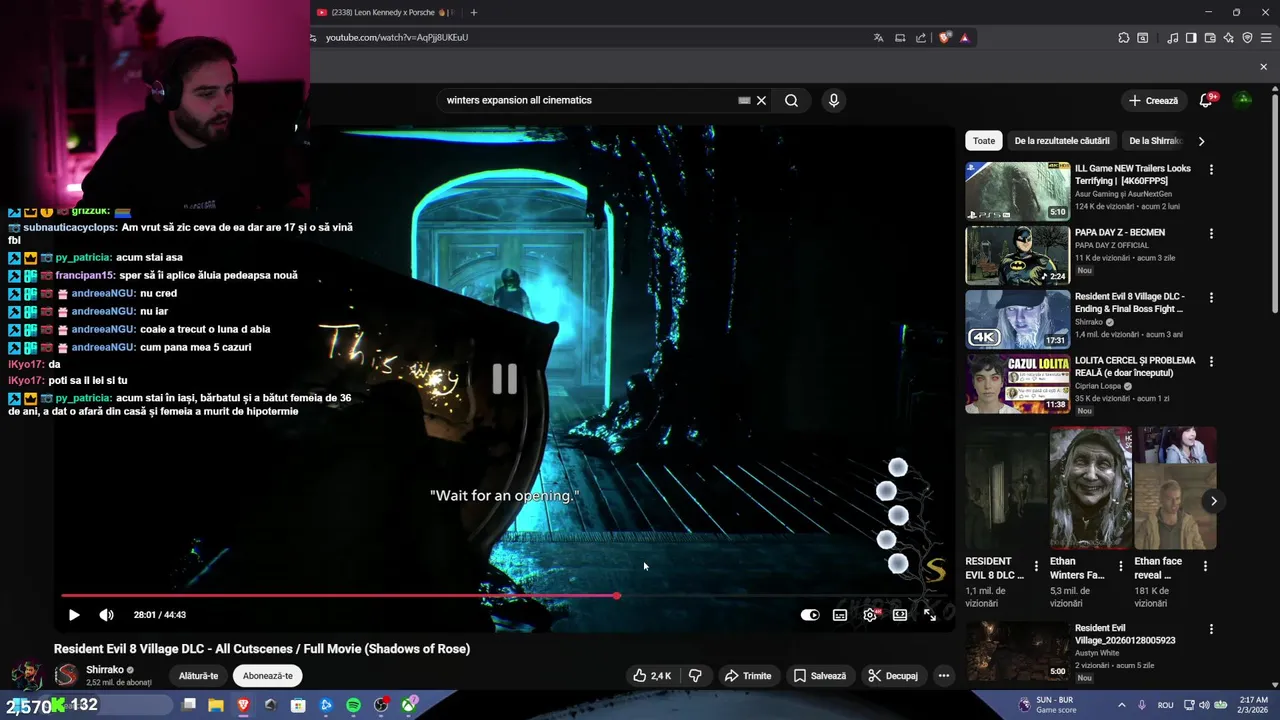The image size is (1280, 720).
Task: Expand filter chips with right arrow
Action: click(1201, 141)
